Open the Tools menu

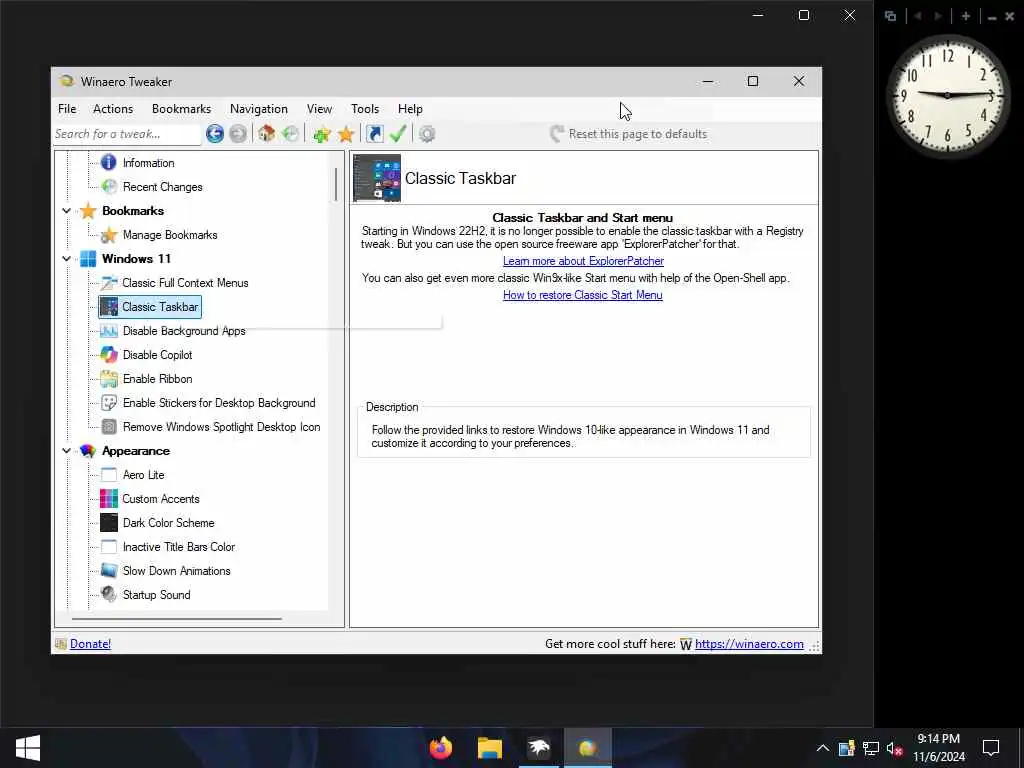365,109
